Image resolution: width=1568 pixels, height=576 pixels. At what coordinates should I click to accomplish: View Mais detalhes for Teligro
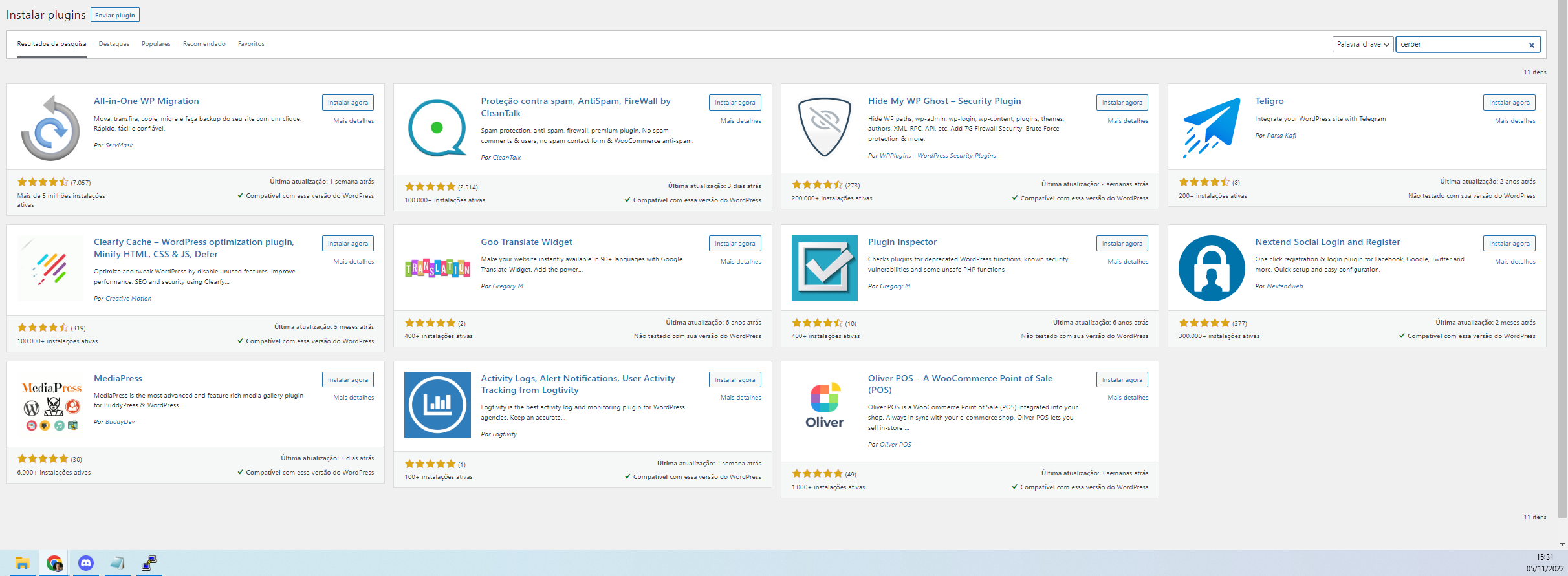click(x=1515, y=121)
